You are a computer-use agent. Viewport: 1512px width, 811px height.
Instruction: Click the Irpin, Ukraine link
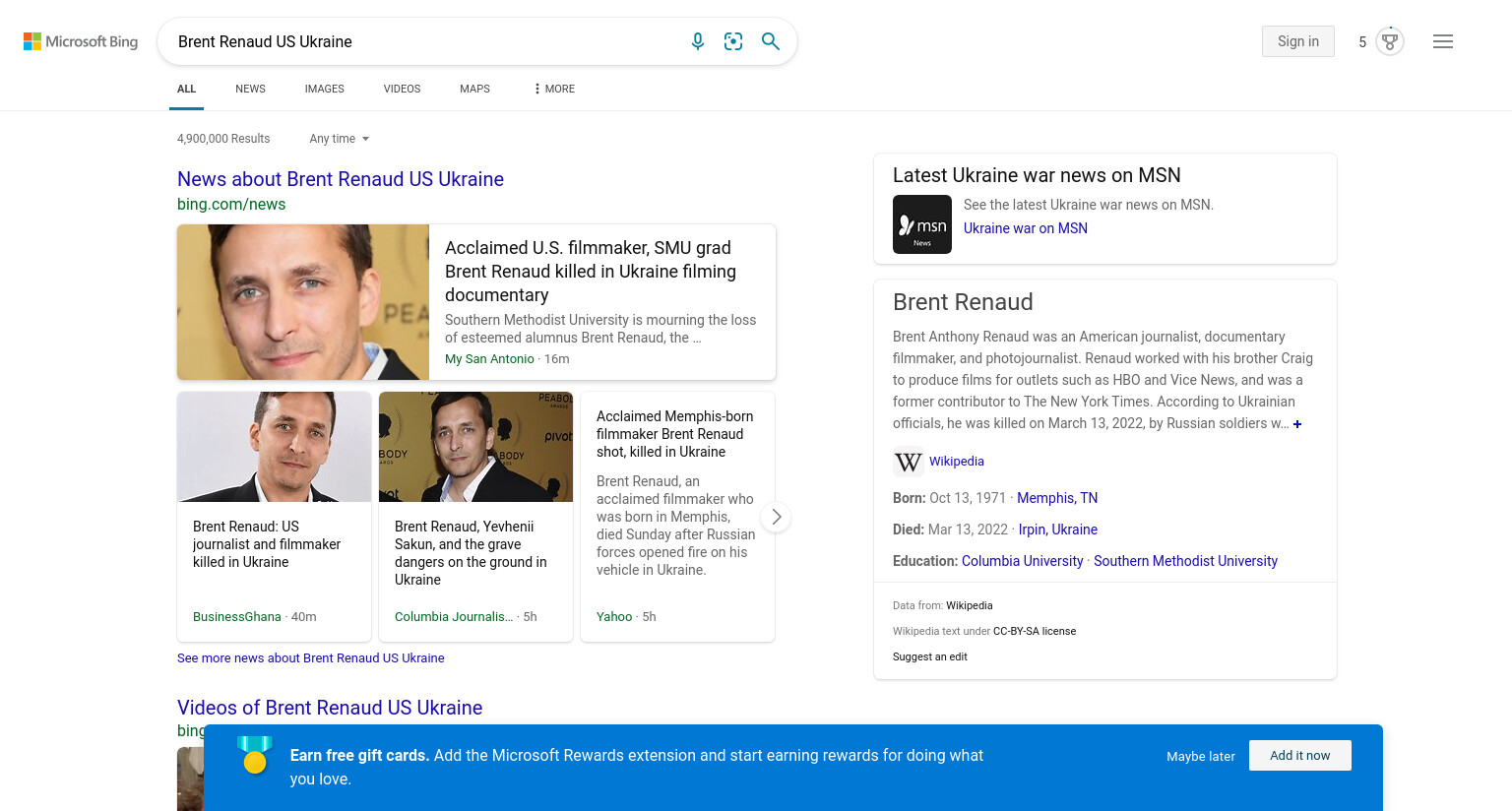[x=1058, y=530]
